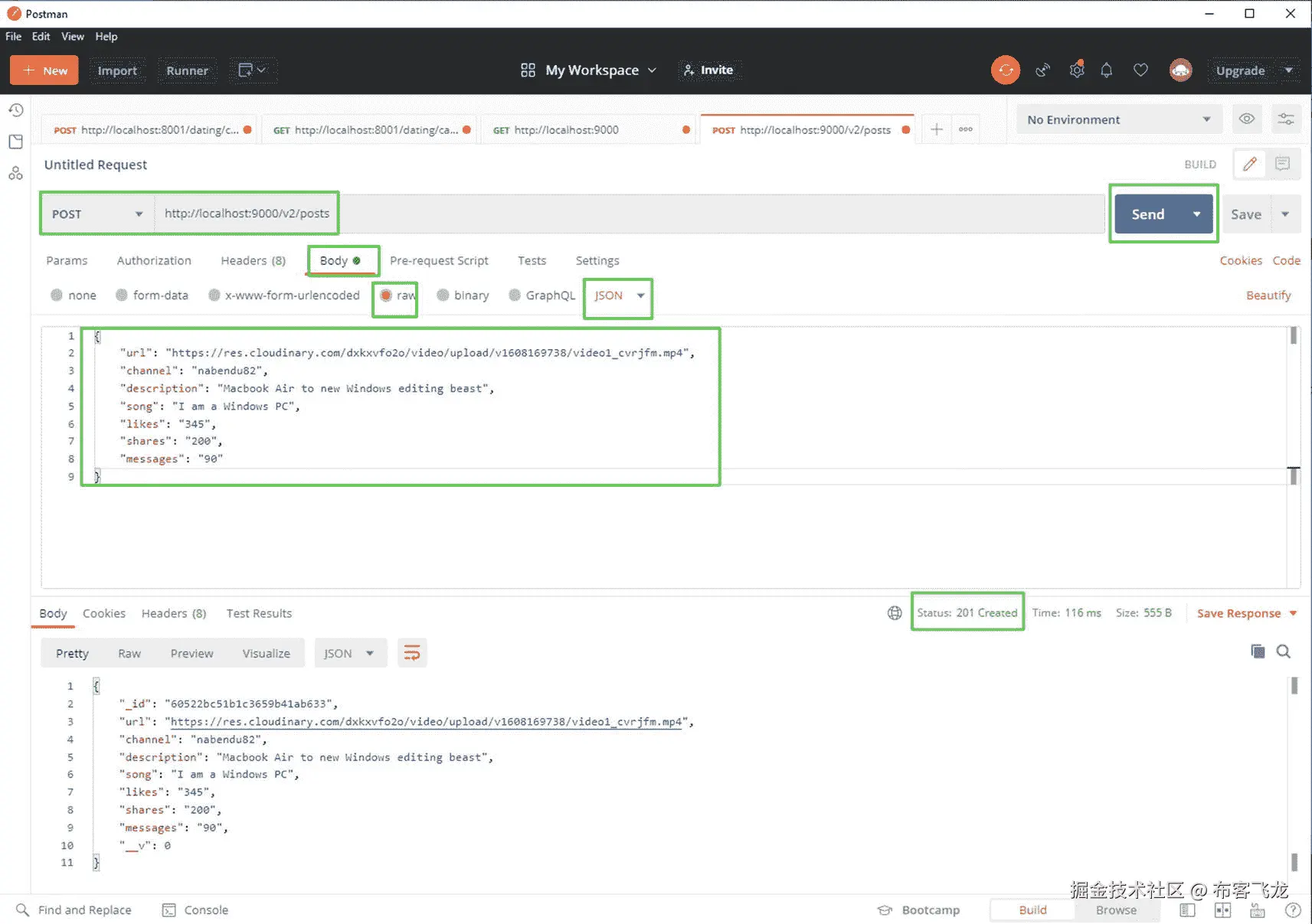Click the help question mark icon
This screenshot has height=924, width=1312.
[x=1293, y=910]
